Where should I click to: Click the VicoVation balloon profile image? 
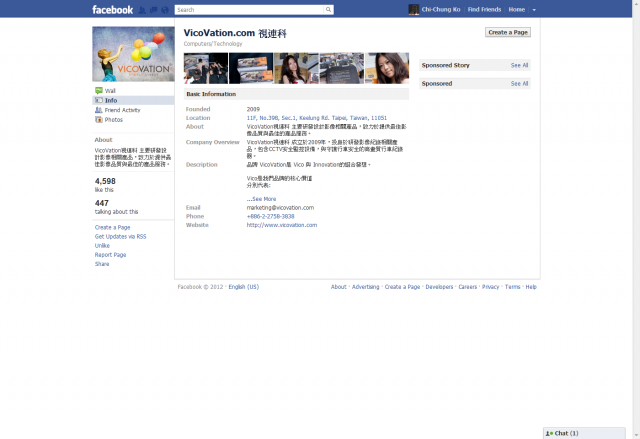[133, 54]
